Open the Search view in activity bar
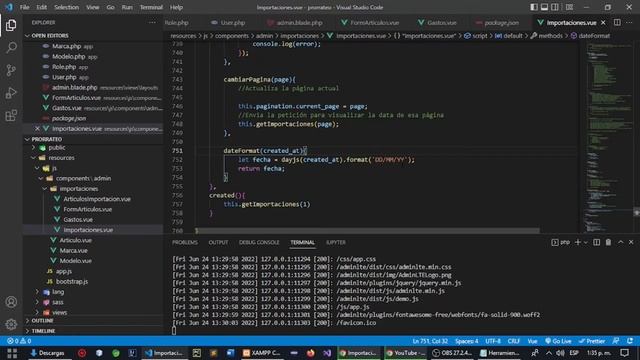640x360 pixels. pyautogui.click(x=11, y=48)
